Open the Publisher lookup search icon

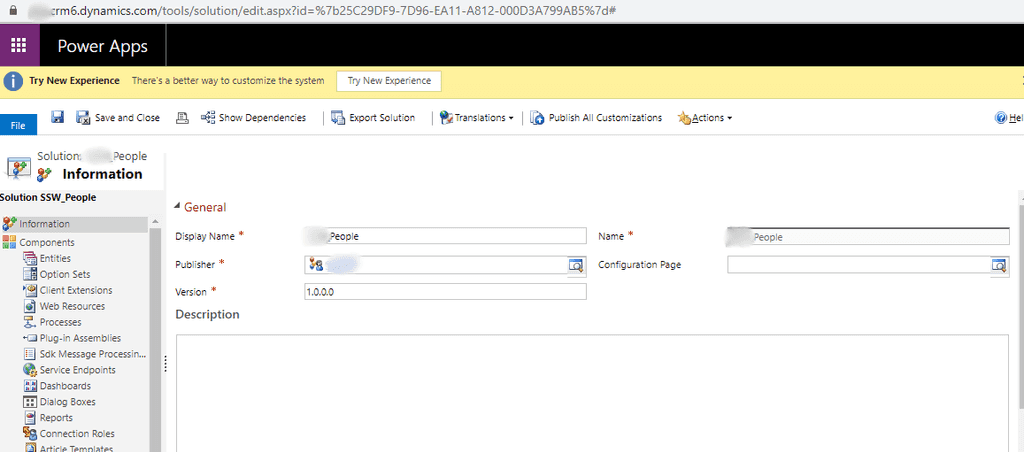pyautogui.click(x=575, y=265)
